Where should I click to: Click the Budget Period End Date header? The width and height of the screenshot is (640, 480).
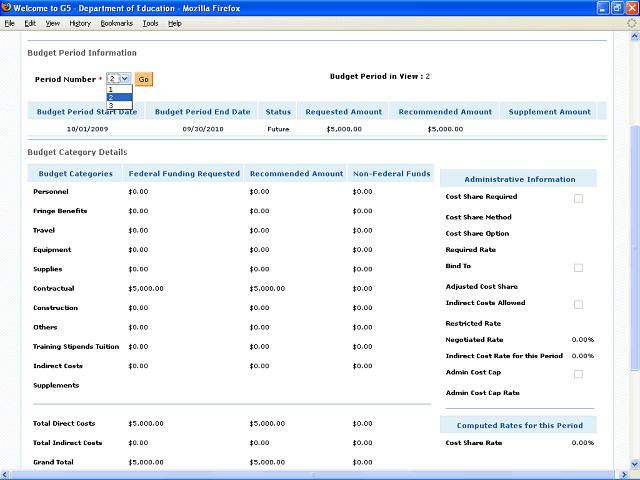point(203,112)
